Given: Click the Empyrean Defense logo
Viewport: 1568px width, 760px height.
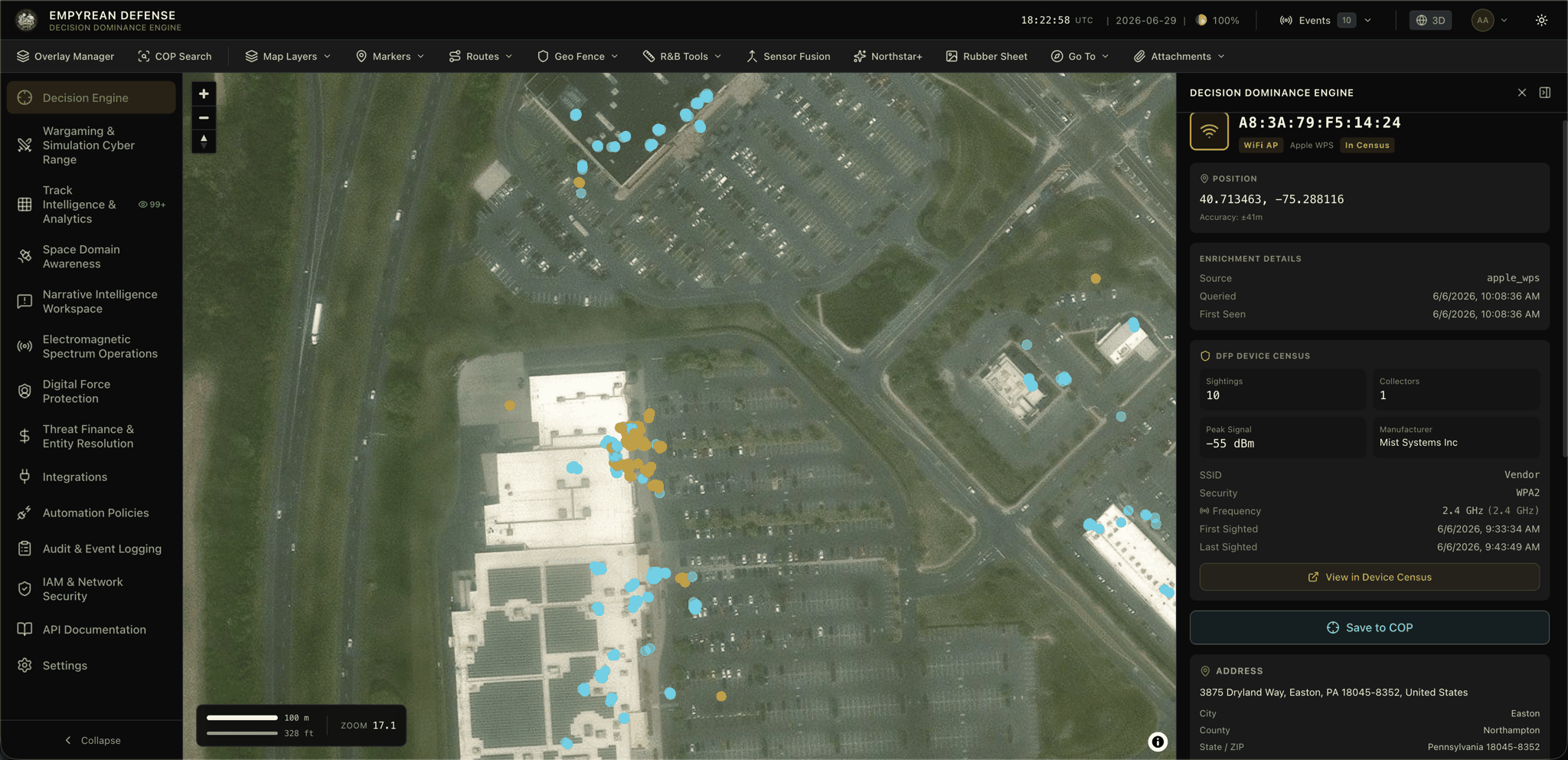Looking at the screenshot, I should (x=26, y=20).
